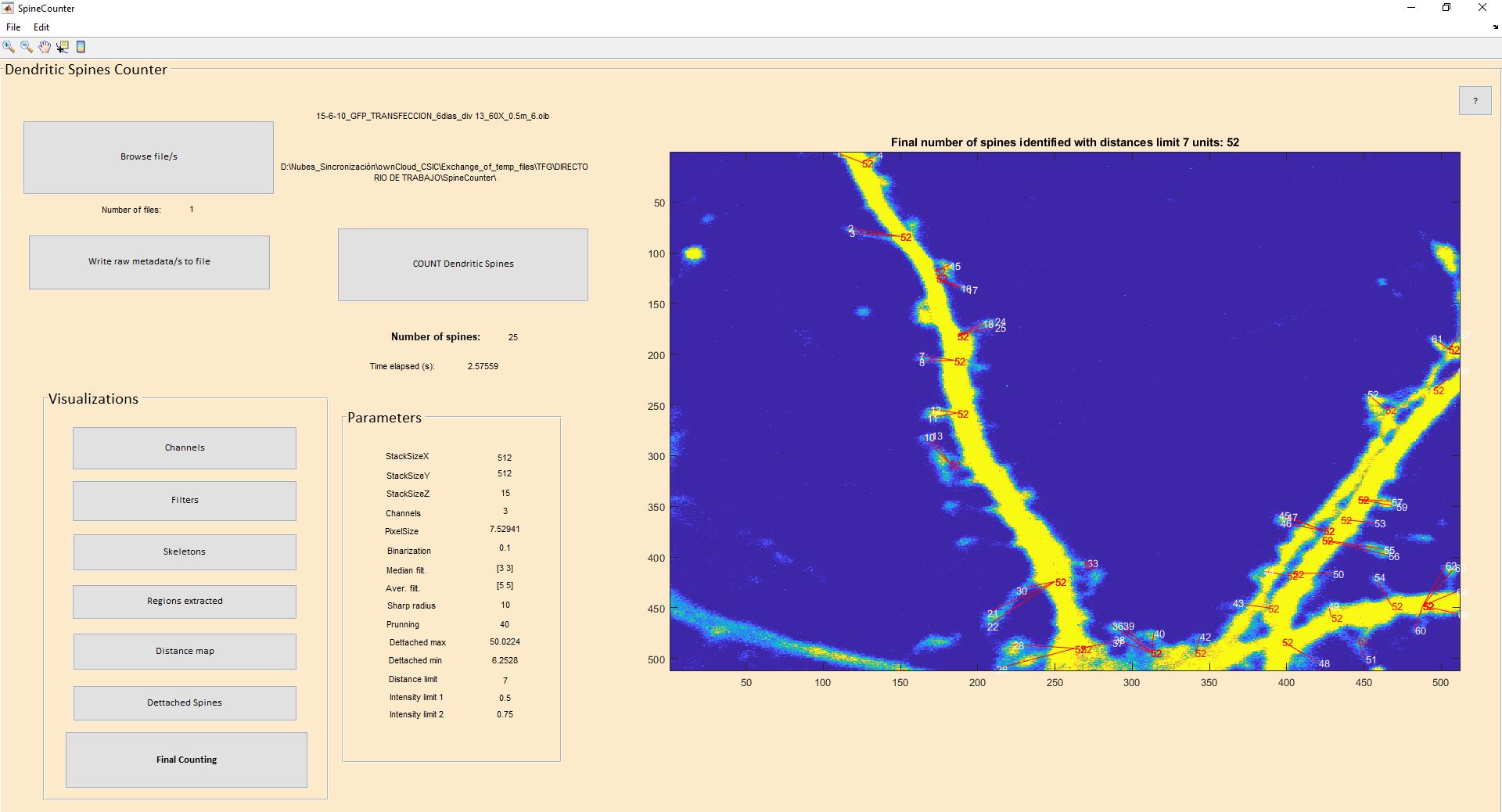Click the SpineCounter MATLAB window icon
The width and height of the screenshot is (1502, 812).
coord(9,8)
